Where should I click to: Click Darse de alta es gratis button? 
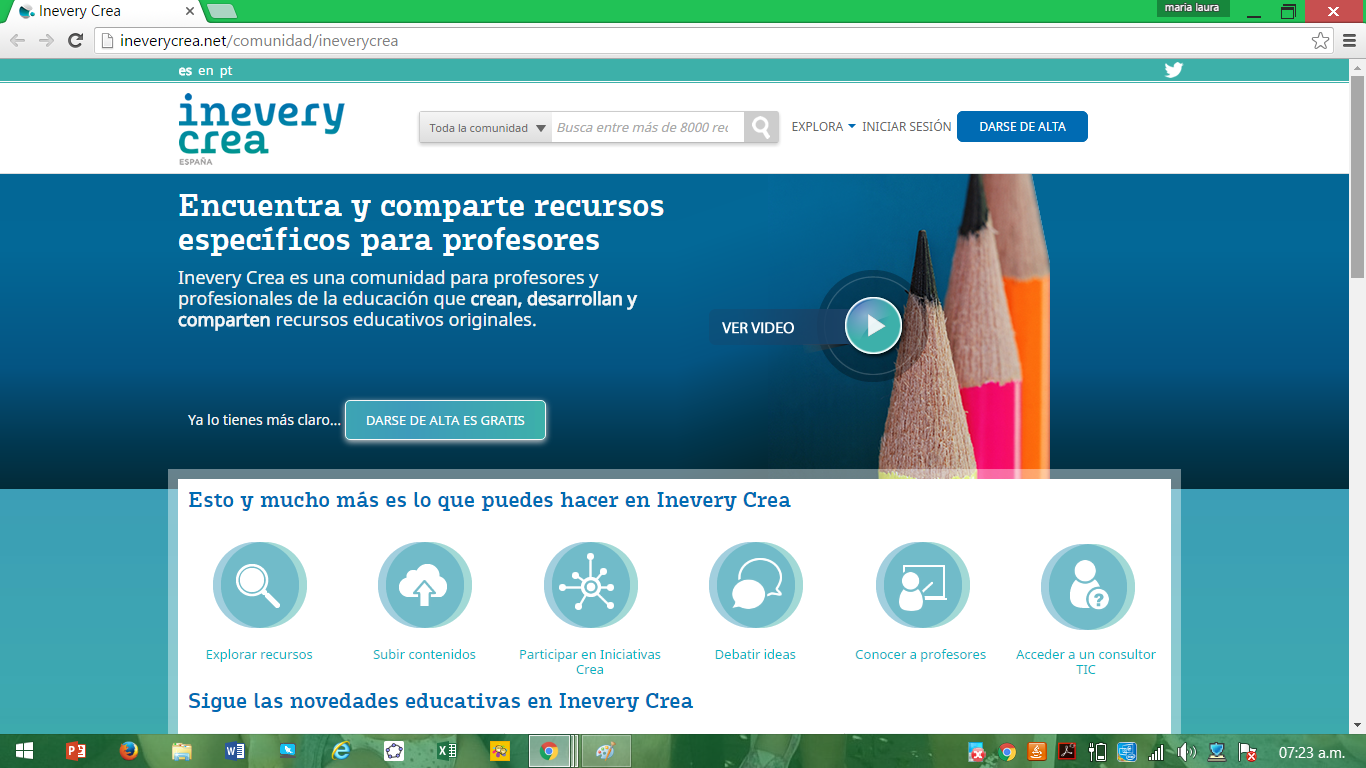[x=445, y=420]
